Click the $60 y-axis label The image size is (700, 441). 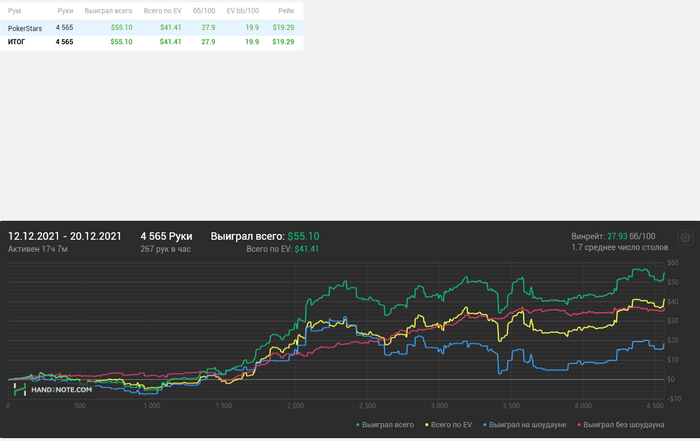click(x=673, y=262)
